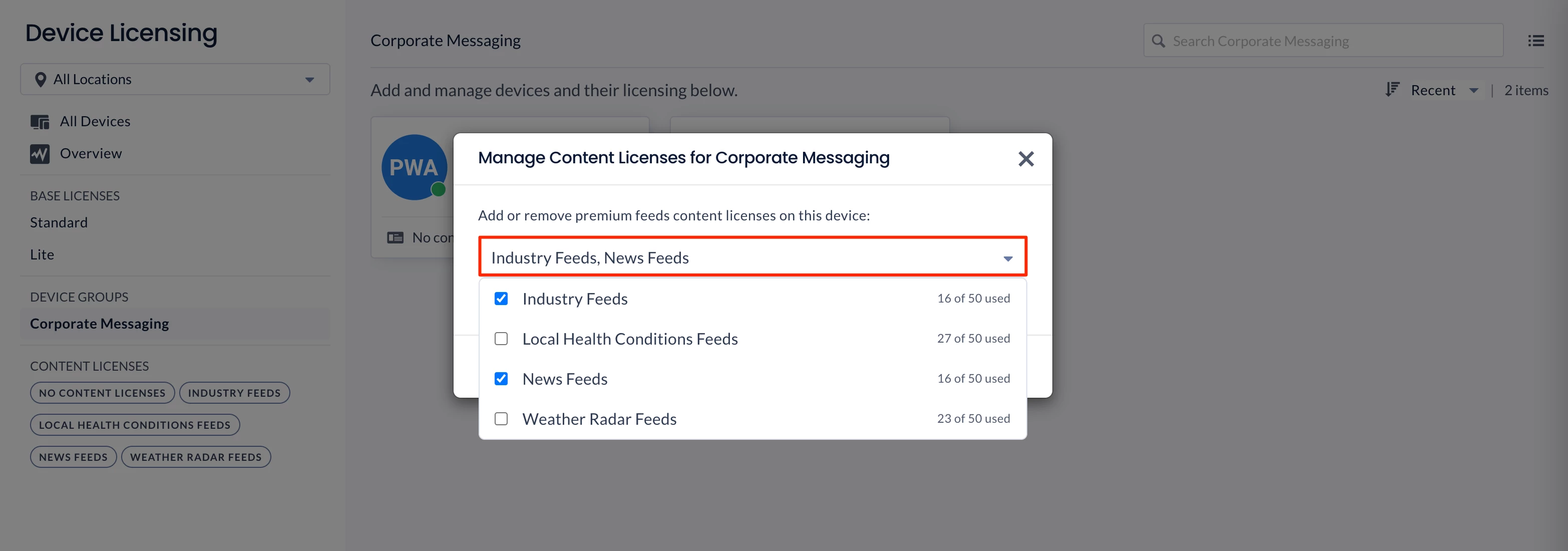This screenshot has height=551, width=1568.
Task: Check the Local Health Conditions Feeds option
Action: tap(501, 339)
